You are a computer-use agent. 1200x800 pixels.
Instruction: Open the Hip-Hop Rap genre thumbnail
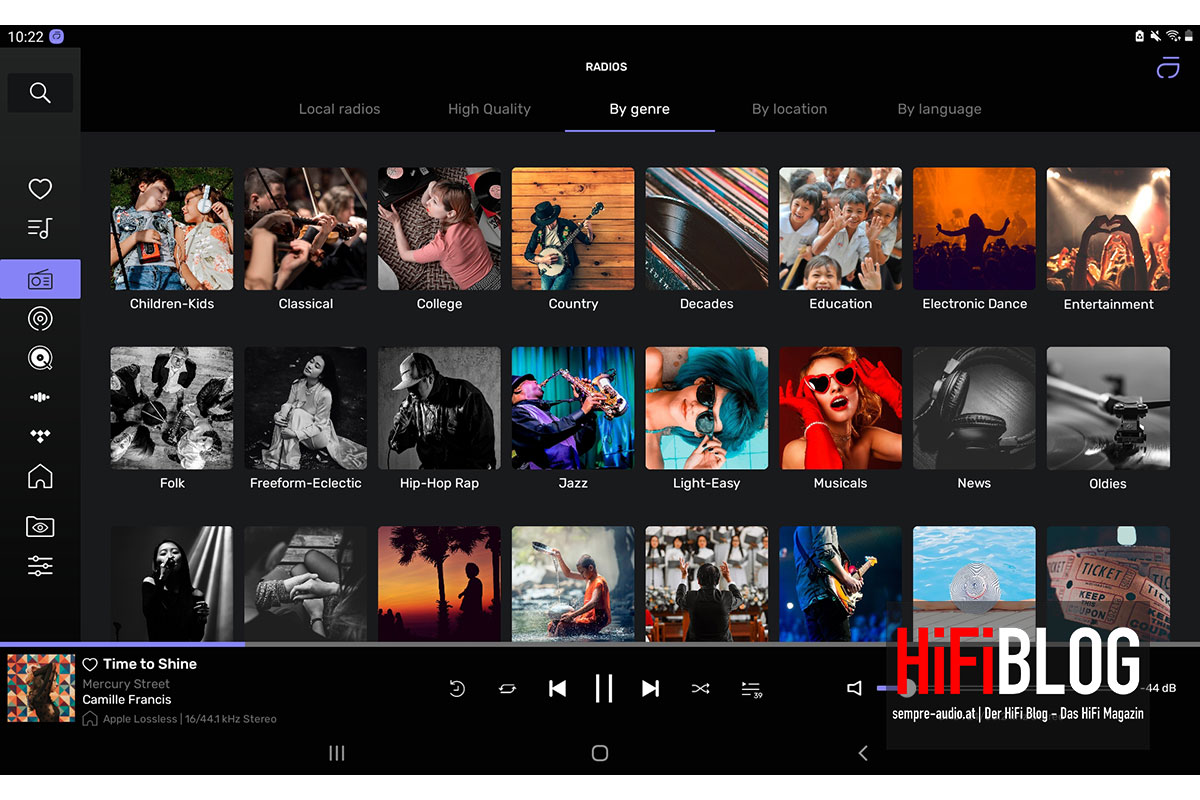(x=439, y=408)
